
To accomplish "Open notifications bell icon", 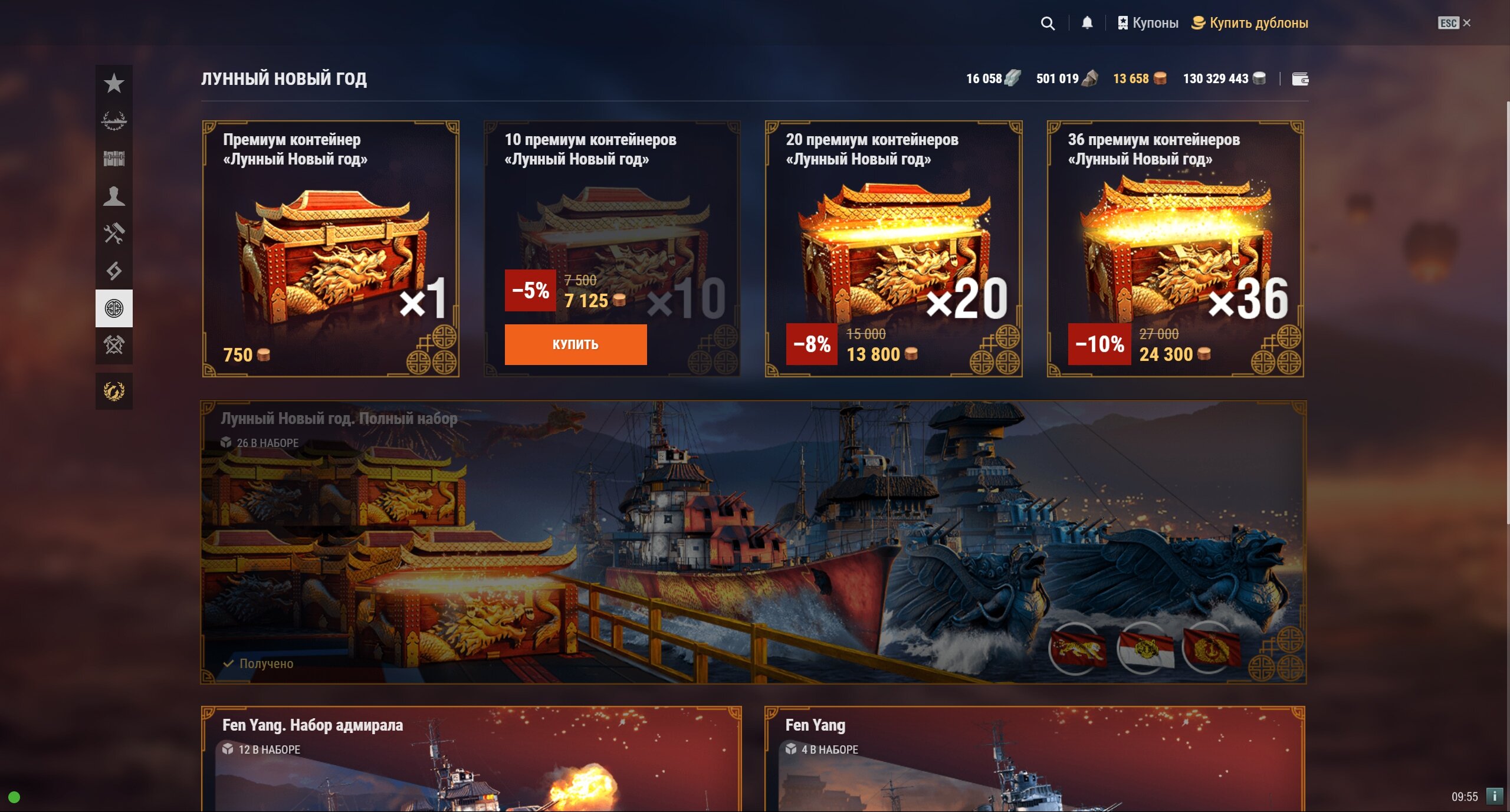I will (1087, 23).
